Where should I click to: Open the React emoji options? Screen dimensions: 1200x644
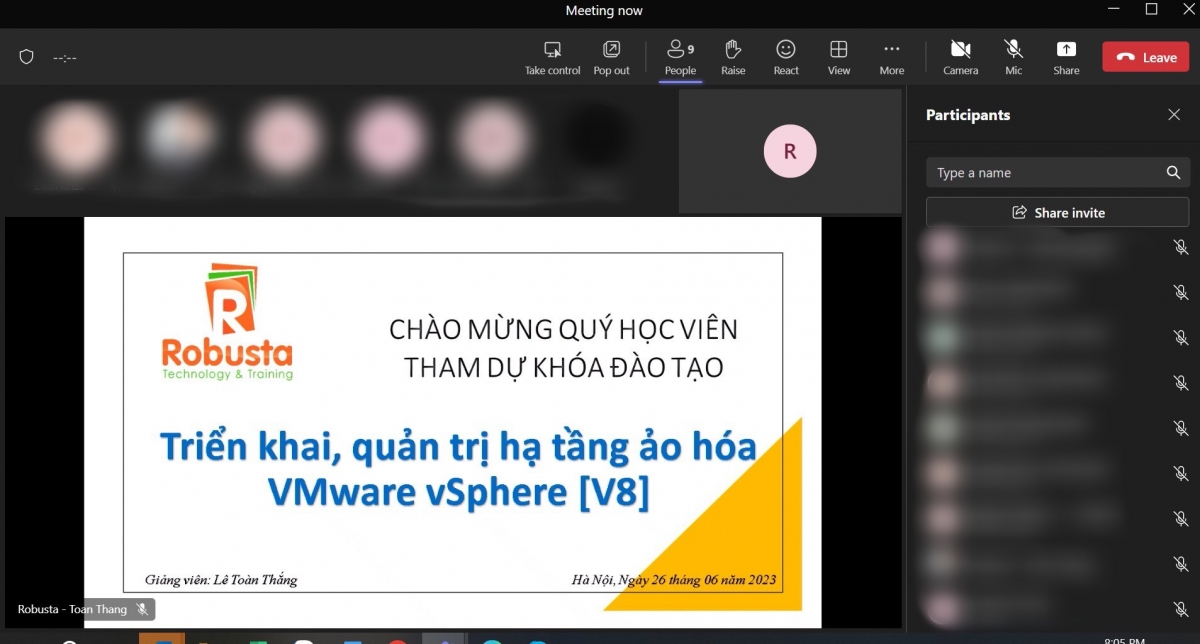click(786, 58)
